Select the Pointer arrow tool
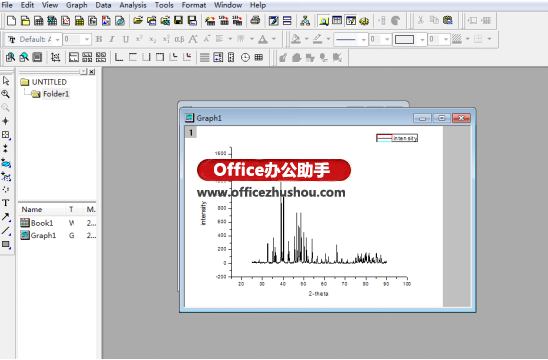Viewport: 548px width, 360px height. point(6,81)
